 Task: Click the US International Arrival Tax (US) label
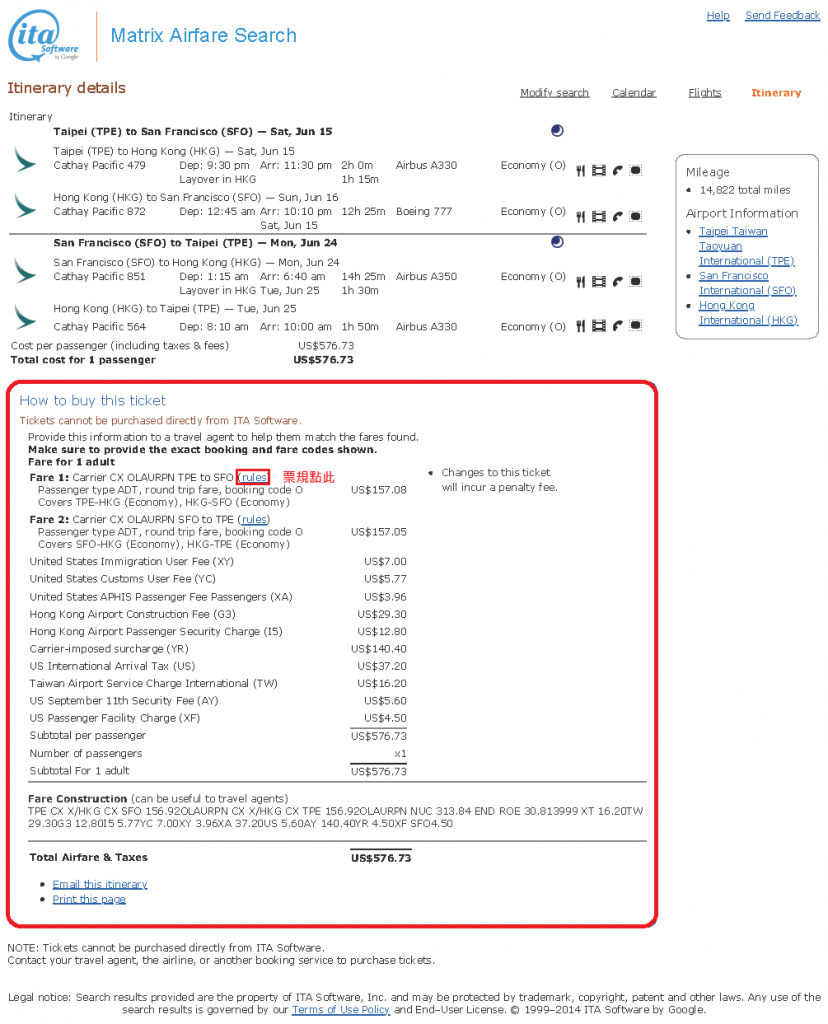click(x=112, y=666)
